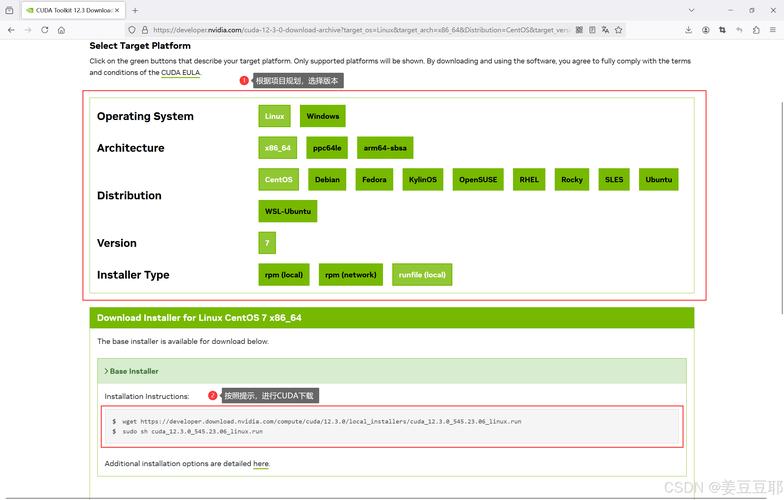Image resolution: width=784 pixels, height=500 pixels.
Task: Open a new tab with plus button
Action: [135, 10]
